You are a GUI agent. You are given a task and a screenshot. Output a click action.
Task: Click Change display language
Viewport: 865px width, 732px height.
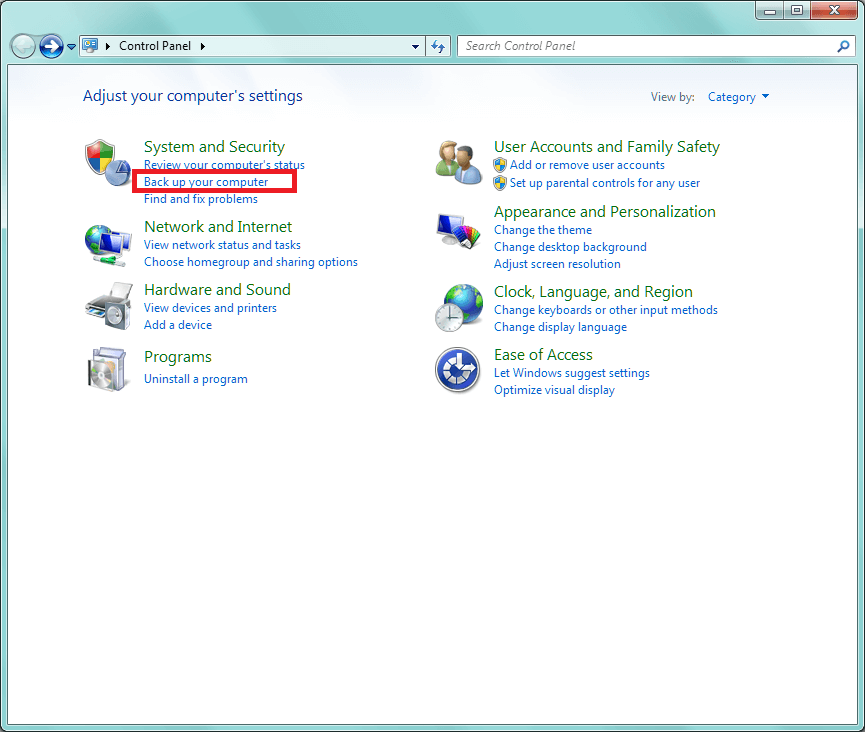[x=560, y=327]
